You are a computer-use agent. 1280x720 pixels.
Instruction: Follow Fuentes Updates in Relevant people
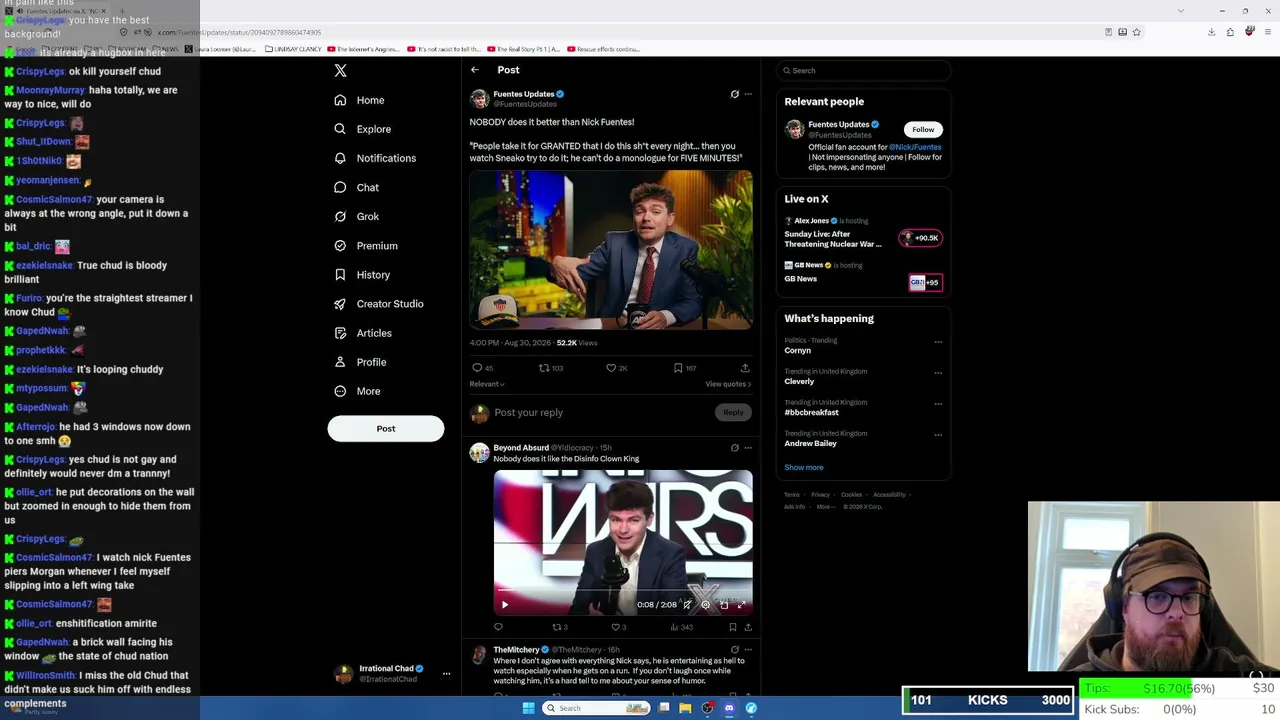tap(923, 129)
